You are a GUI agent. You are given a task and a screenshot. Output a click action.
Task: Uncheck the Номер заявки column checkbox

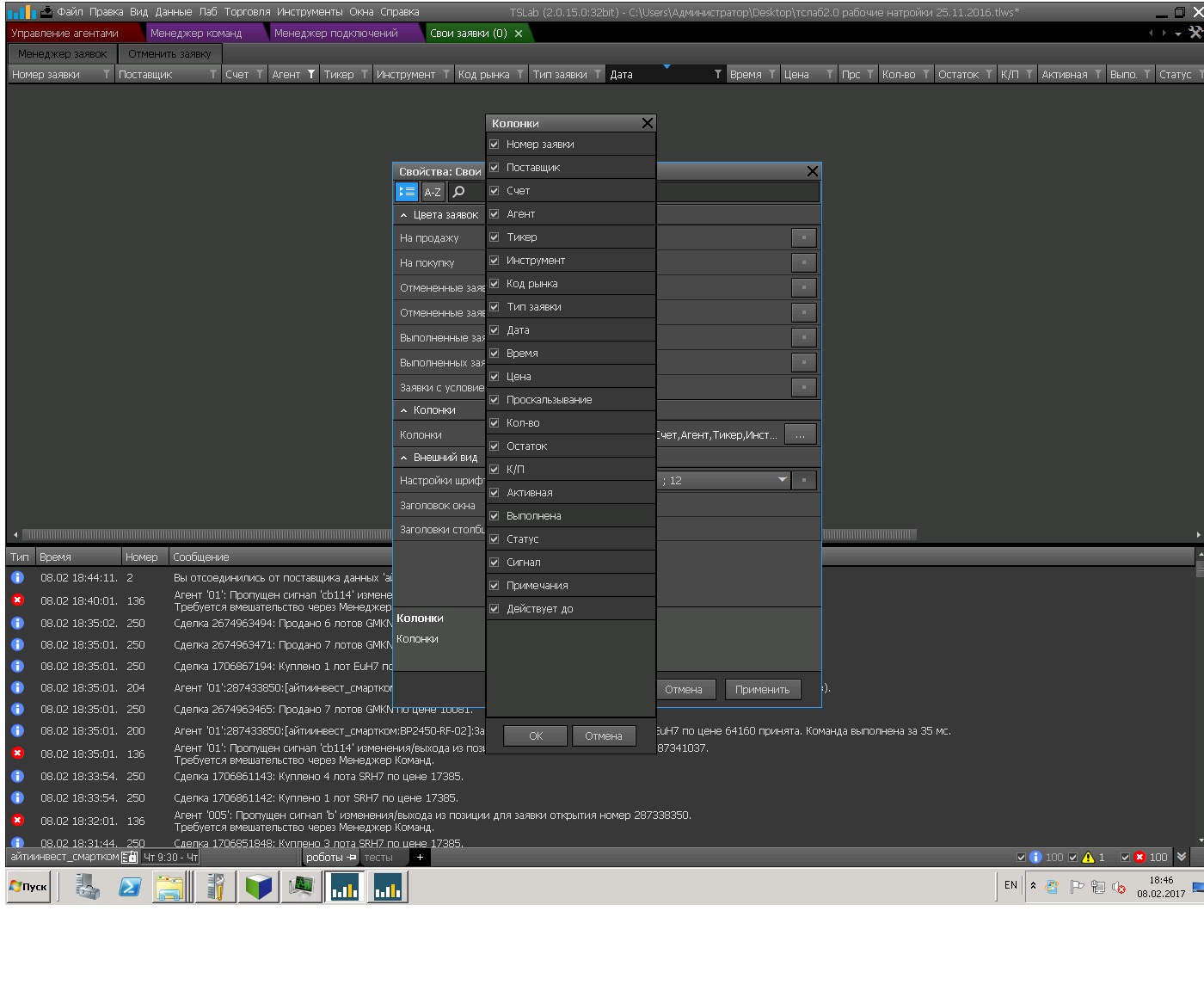click(494, 145)
